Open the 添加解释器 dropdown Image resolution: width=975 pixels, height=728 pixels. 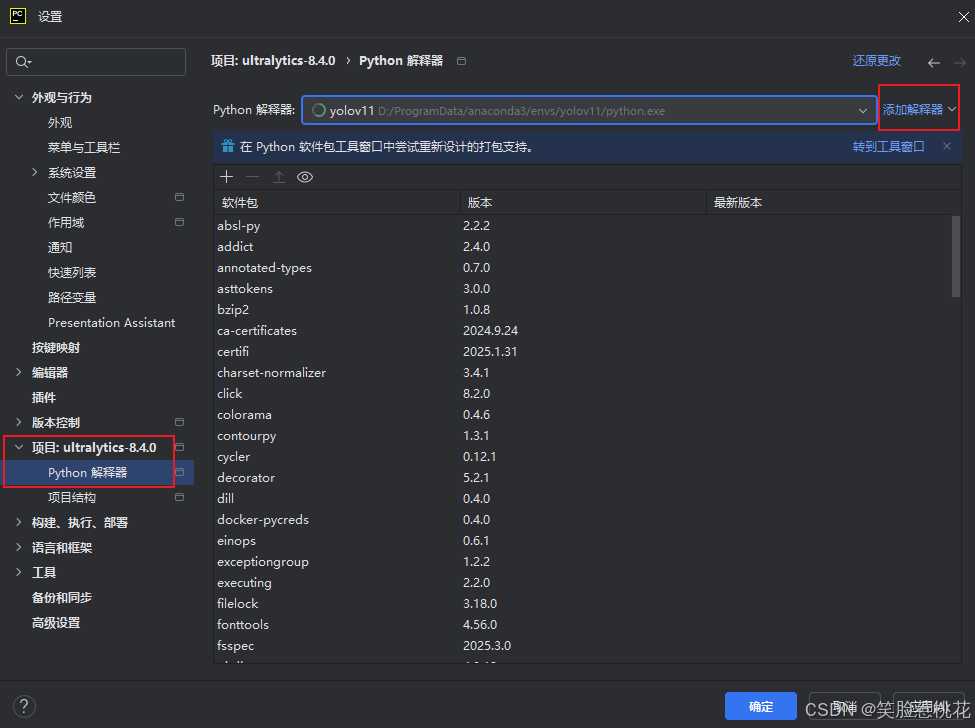click(x=919, y=109)
